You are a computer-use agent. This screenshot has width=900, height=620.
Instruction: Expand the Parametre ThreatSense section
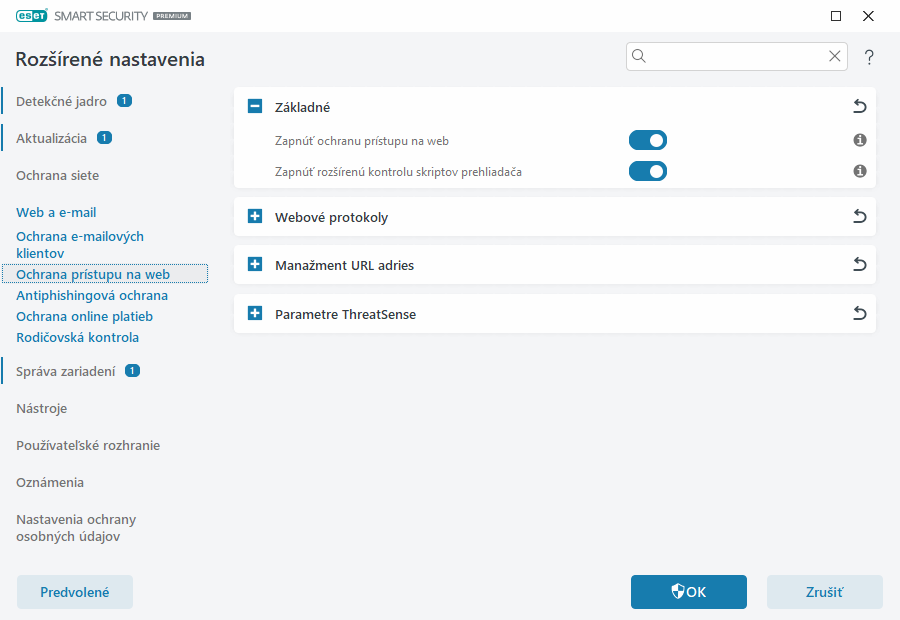coord(254,313)
